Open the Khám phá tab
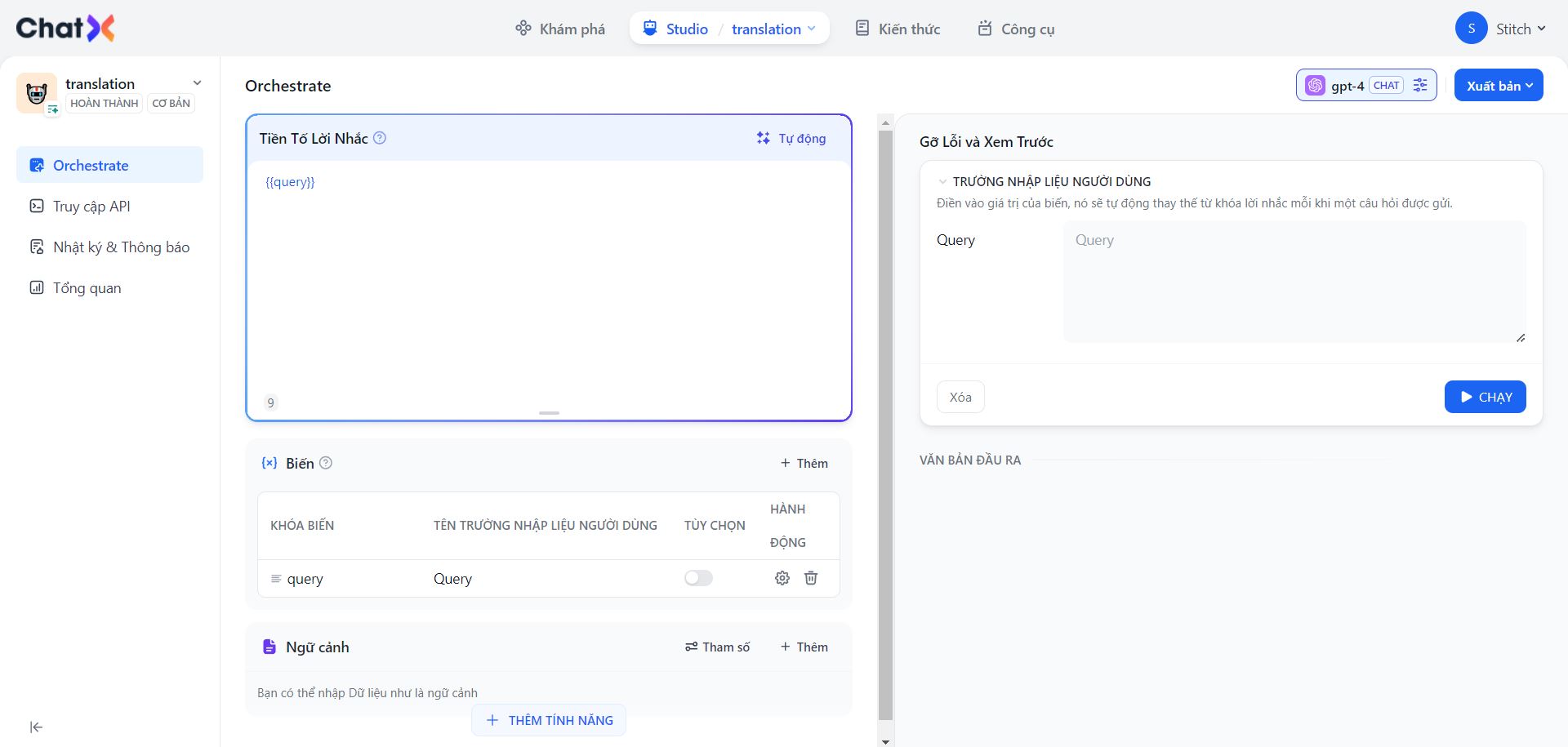The image size is (1568, 747). (560, 29)
